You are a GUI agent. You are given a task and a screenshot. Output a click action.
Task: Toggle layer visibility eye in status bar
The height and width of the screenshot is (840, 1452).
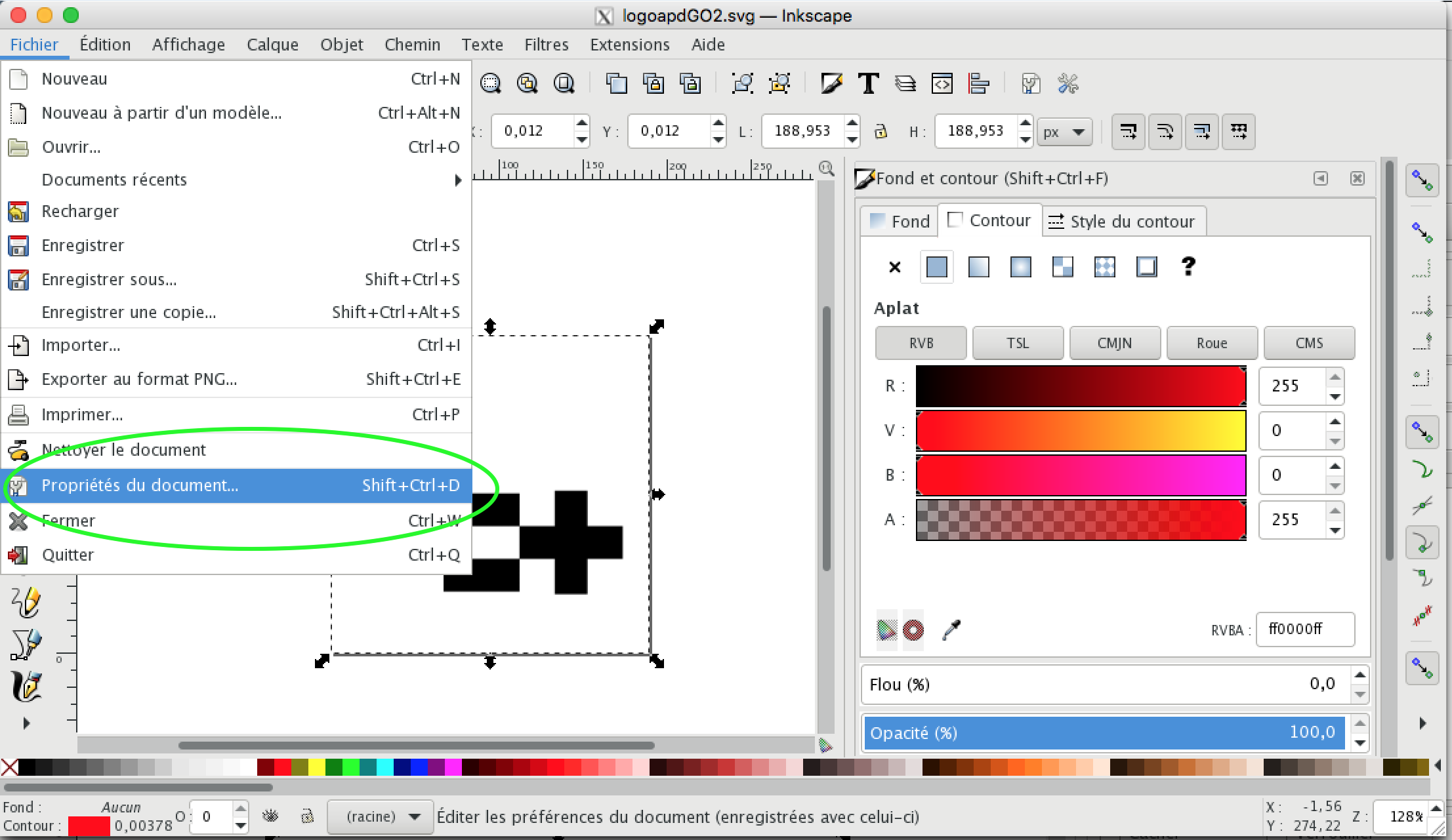[x=270, y=816]
